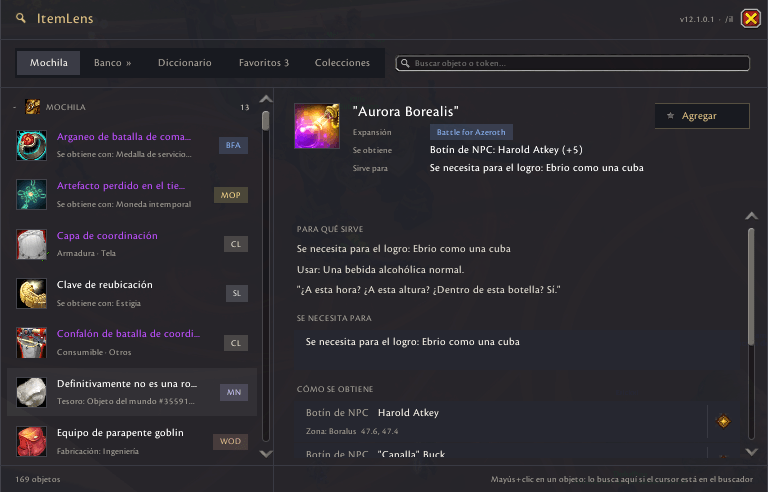Open Artefacto perdido en el tie... item name

(121, 186)
